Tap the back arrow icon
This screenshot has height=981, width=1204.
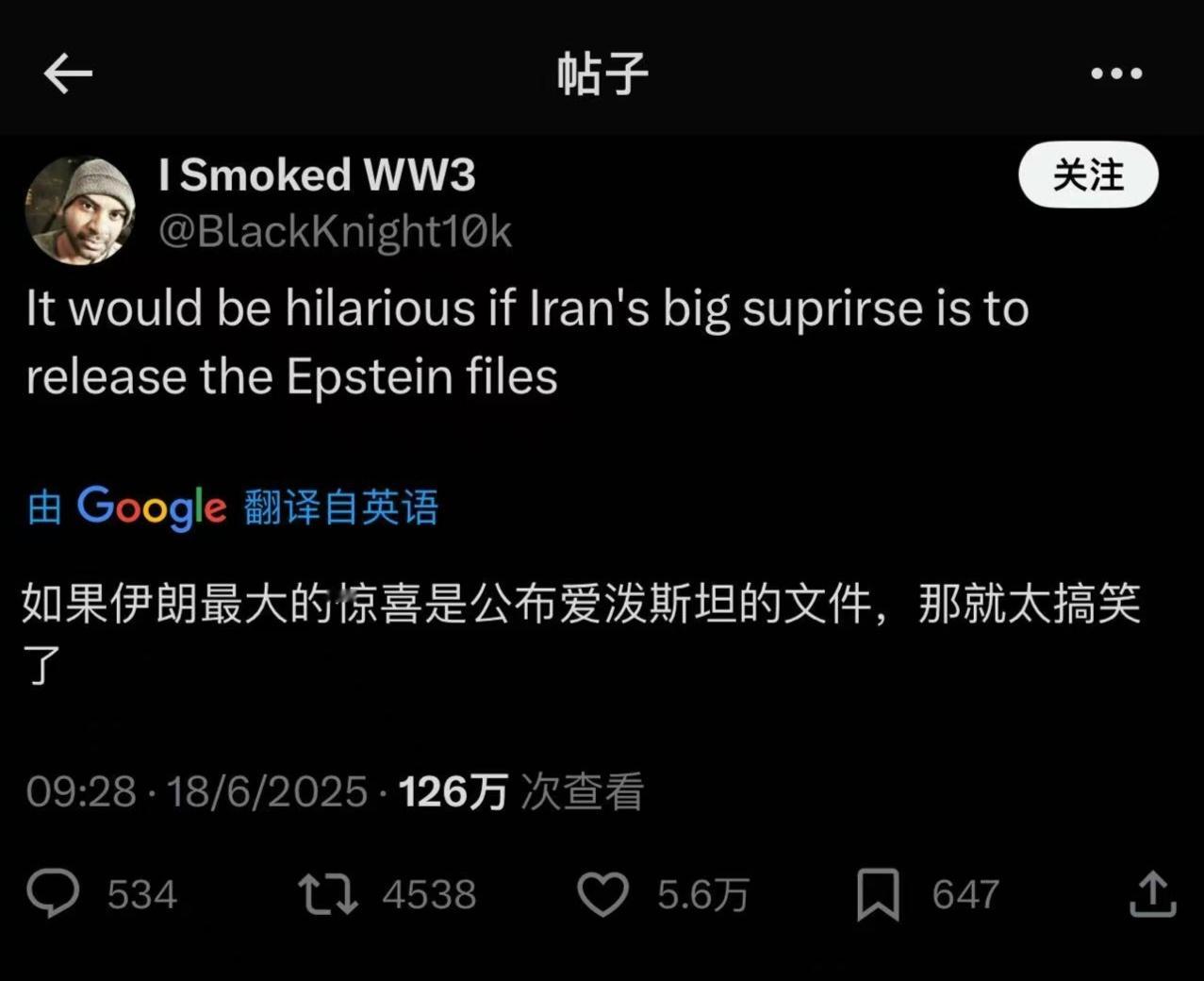coord(68,74)
